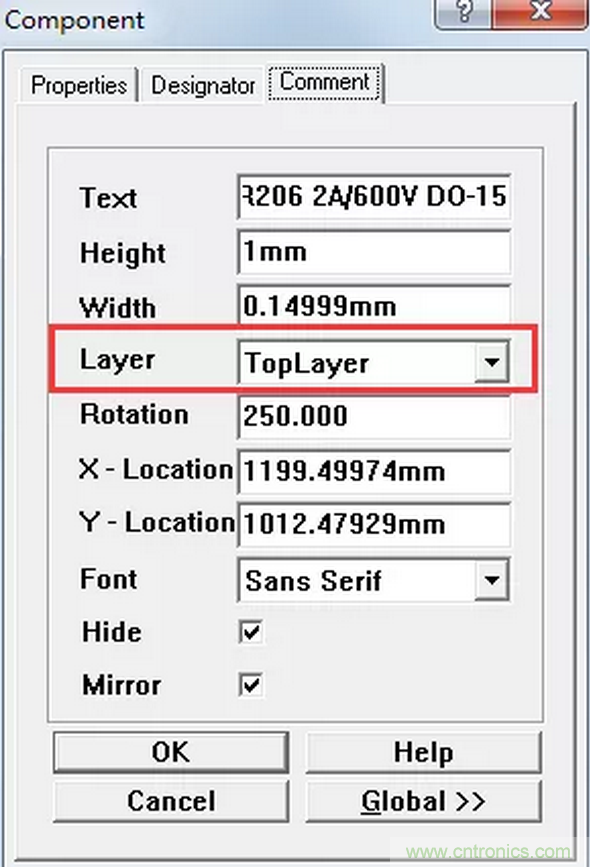Image resolution: width=590 pixels, height=867 pixels.
Task: Click the Cancel button
Action: tap(171, 801)
